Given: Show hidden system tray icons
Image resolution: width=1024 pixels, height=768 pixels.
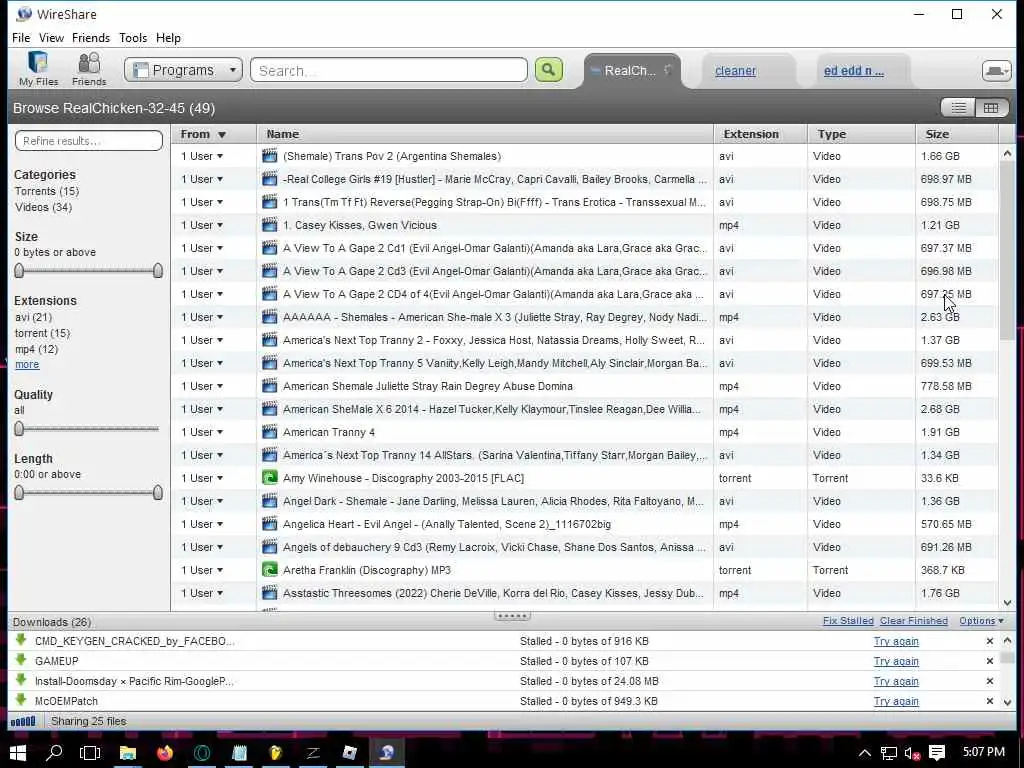Looking at the screenshot, I should [865, 753].
